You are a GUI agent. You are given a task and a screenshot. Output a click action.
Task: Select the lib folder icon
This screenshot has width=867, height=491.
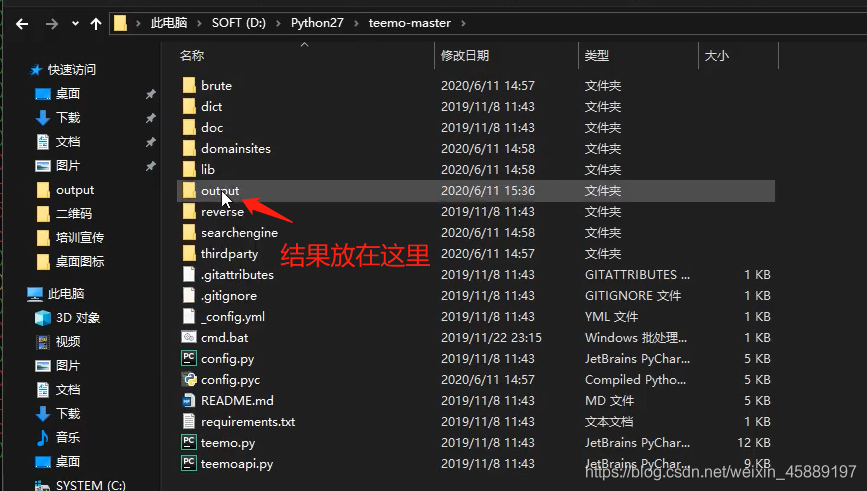pos(189,169)
